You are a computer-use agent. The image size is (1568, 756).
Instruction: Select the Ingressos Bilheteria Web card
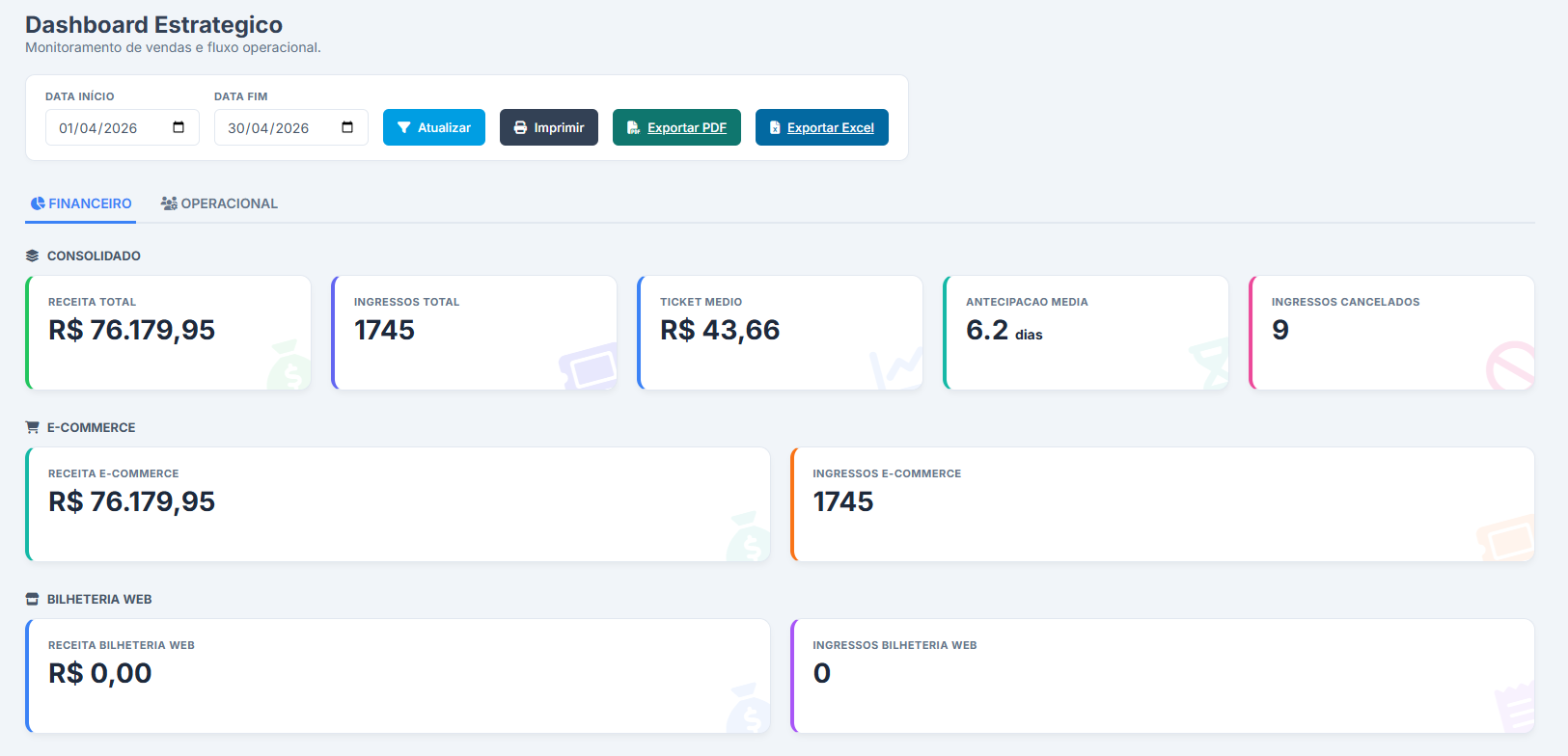point(1162,675)
